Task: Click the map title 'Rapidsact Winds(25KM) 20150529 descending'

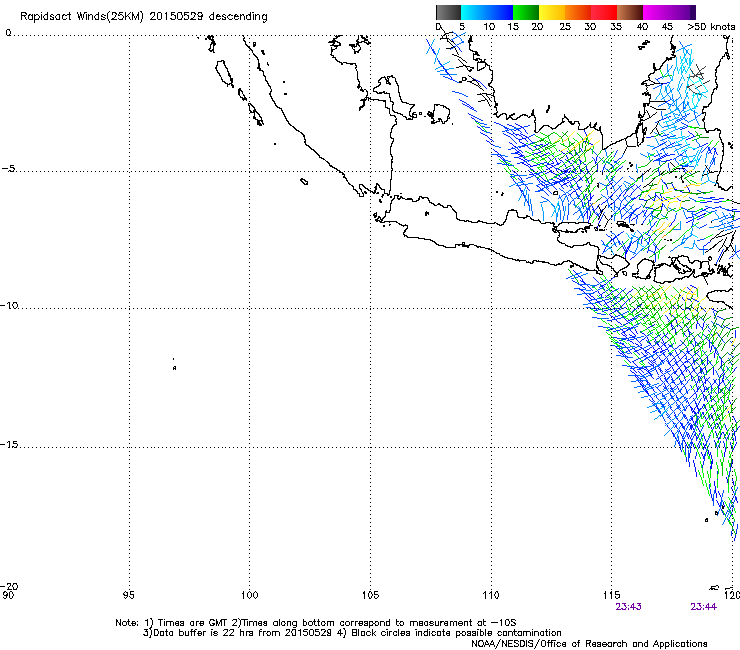Action: tap(144, 17)
